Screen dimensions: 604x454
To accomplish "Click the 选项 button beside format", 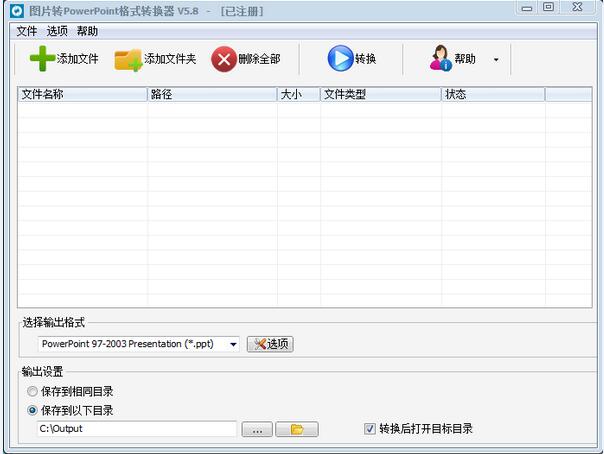I will (x=270, y=344).
